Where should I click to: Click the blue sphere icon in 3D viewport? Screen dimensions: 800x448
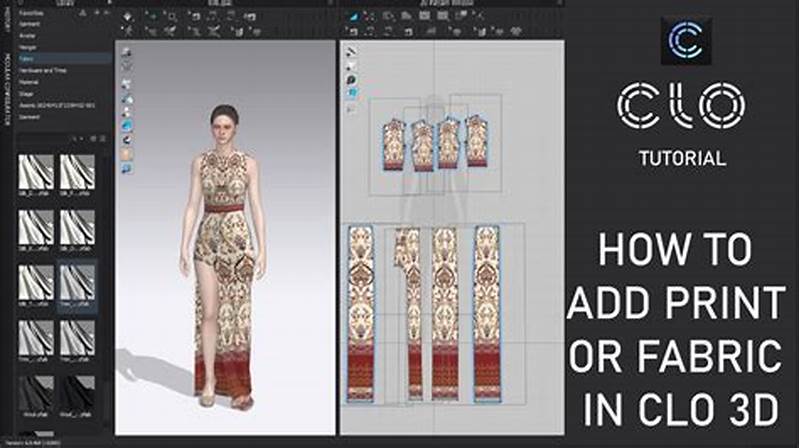coord(127,125)
